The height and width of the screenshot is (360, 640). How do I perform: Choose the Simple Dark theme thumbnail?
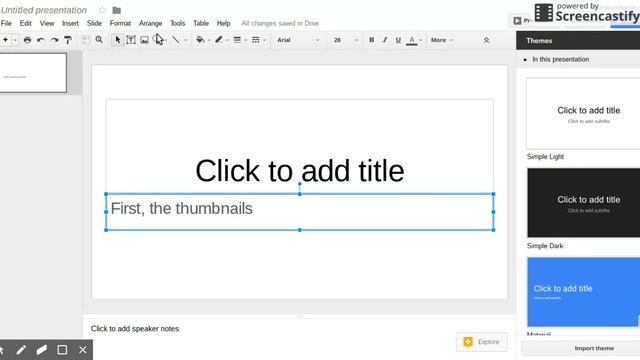click(583, 202)
